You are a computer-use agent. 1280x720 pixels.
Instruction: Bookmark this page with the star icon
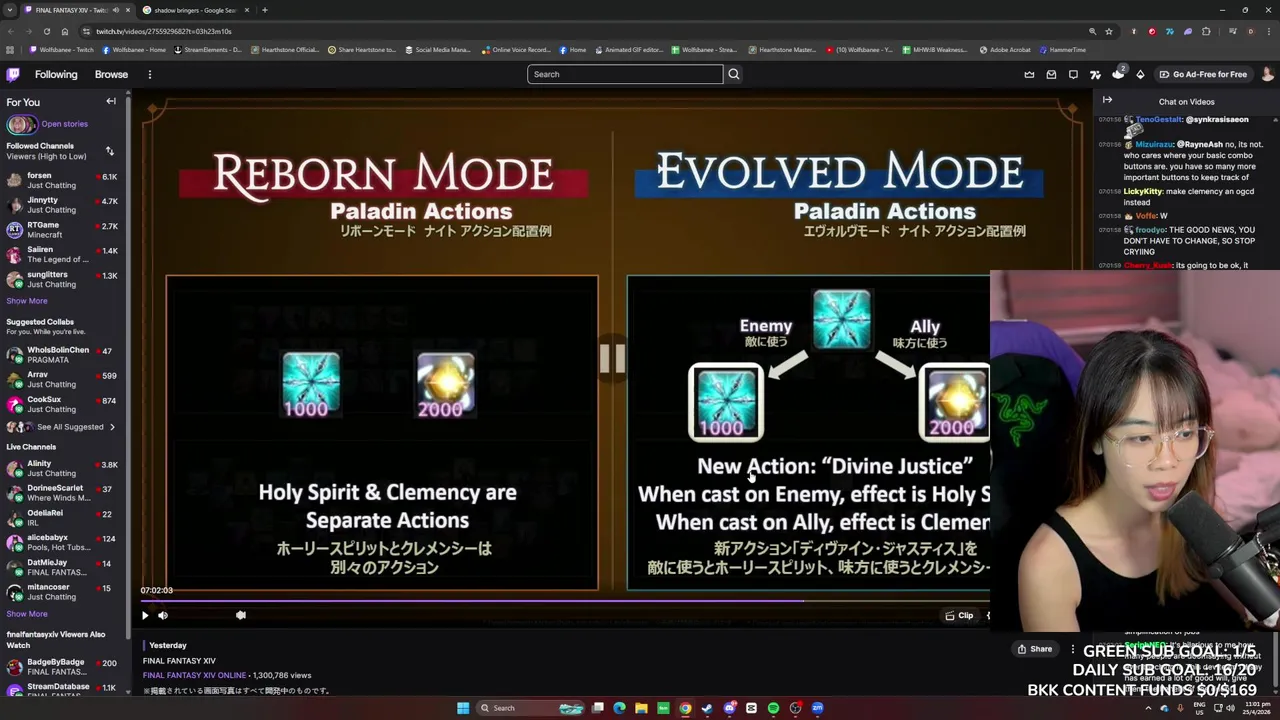pos(1108,31)
